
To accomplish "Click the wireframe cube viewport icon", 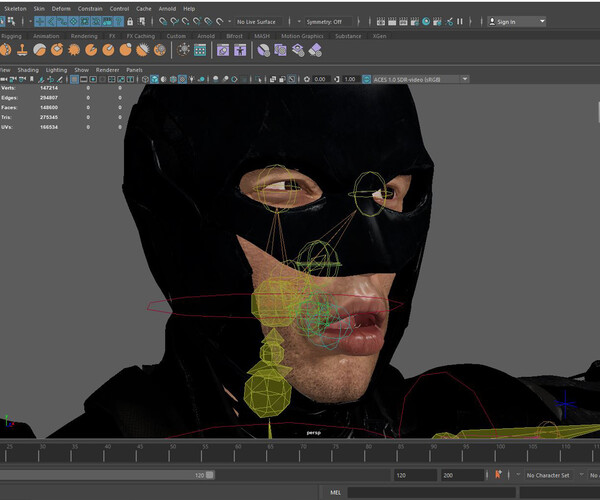I will [x=145, y=80].
